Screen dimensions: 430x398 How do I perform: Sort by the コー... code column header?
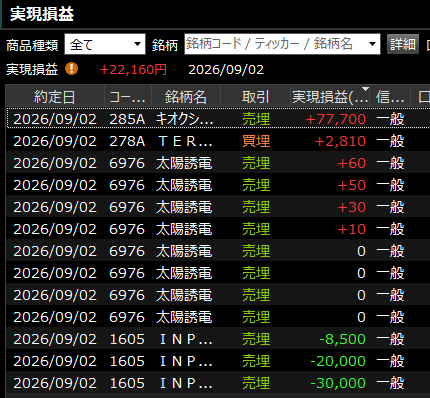pyautogui.click(x=128, y=97)
